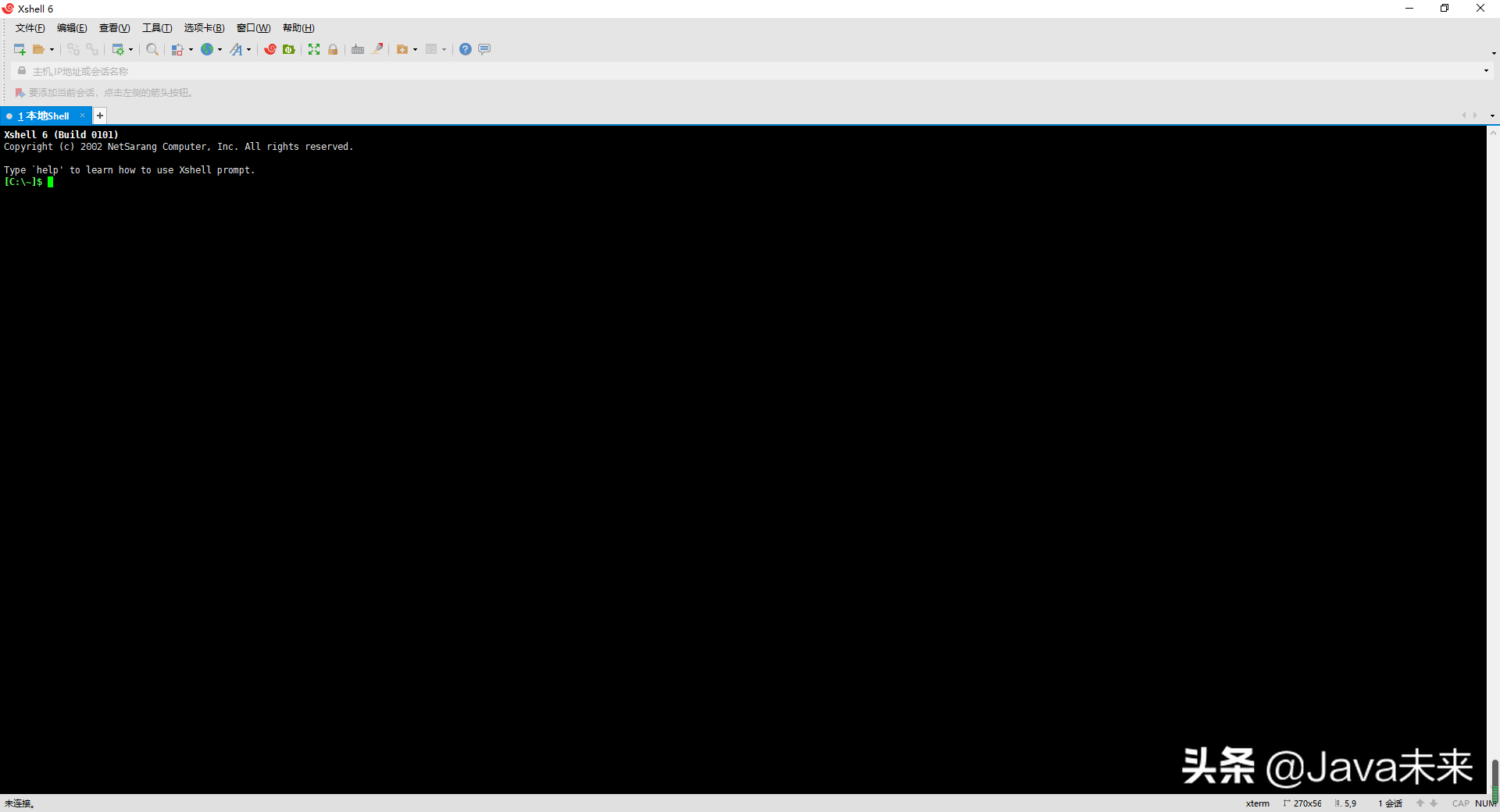Viewport: 1500px width, 812px height.
Task: Open the 窗口(W) menu
Action: 253,28
